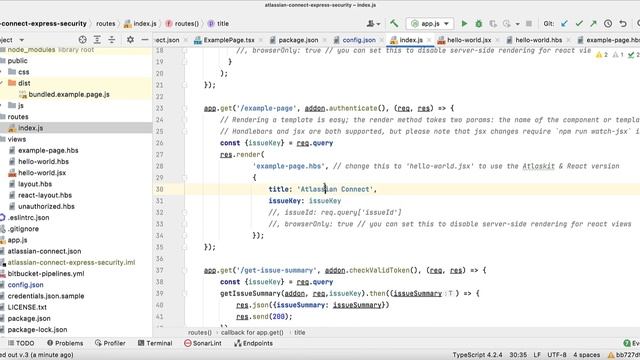
Task: Update project from Git (blue arrow)
Action: (564, 24)
